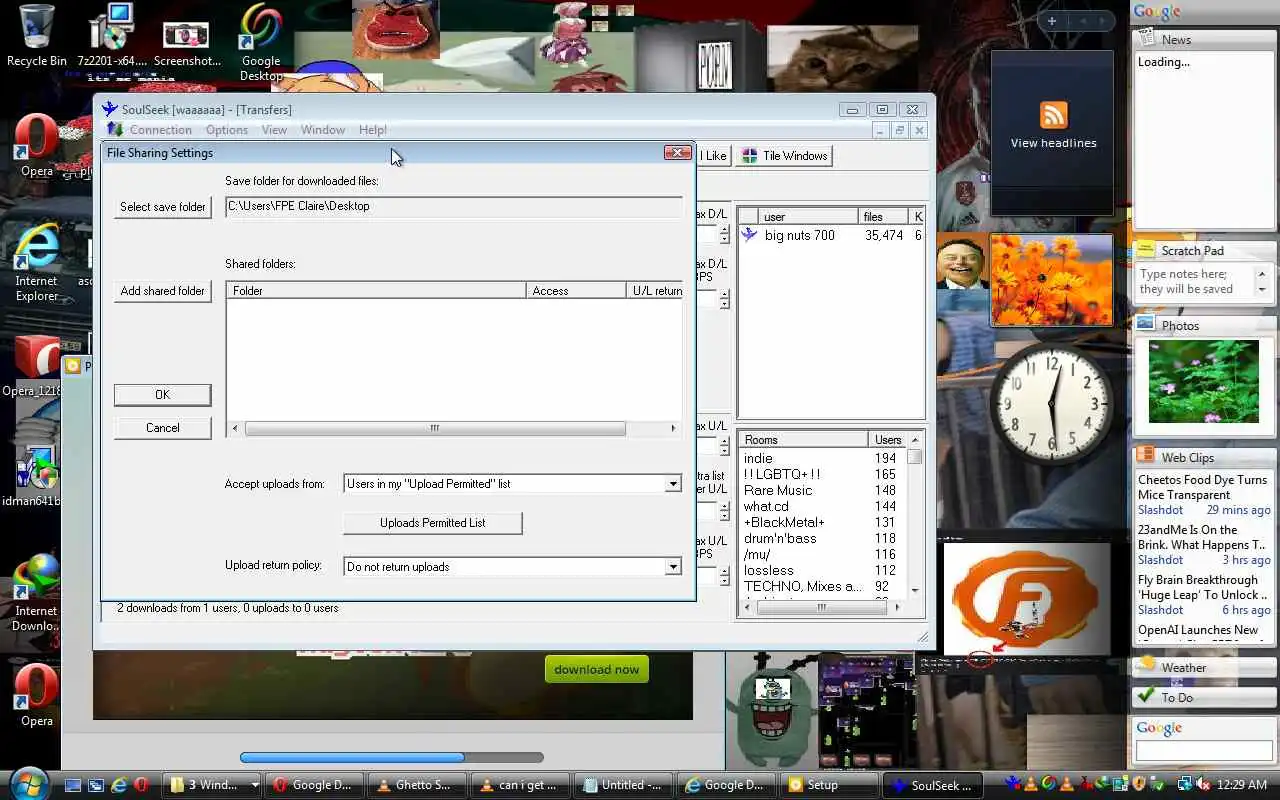This screenshot has width=1280, height=800.
Task: Open the 'Upload return policy' dropdown
Action: tap(672, 567)
